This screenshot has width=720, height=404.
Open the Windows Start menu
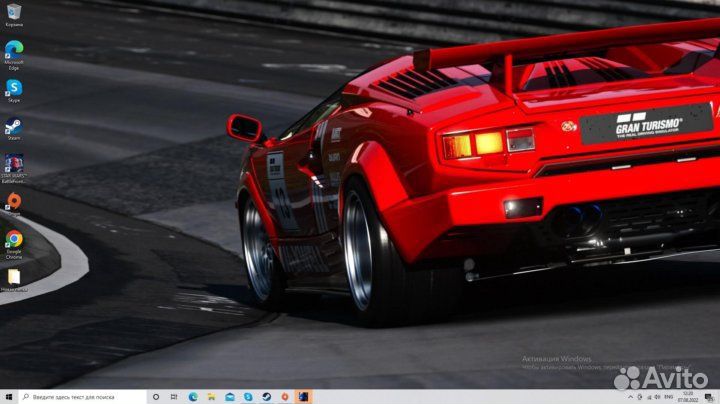pos(9,397)
